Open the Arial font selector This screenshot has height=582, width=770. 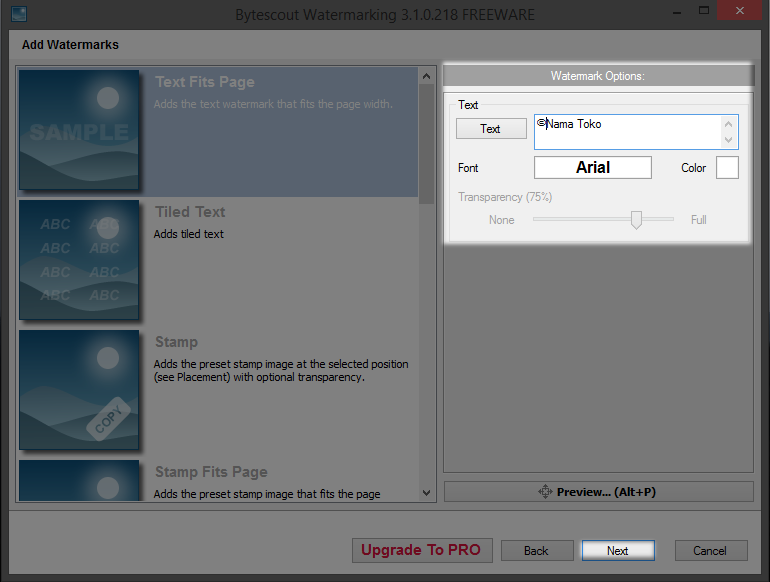[592, 168]
